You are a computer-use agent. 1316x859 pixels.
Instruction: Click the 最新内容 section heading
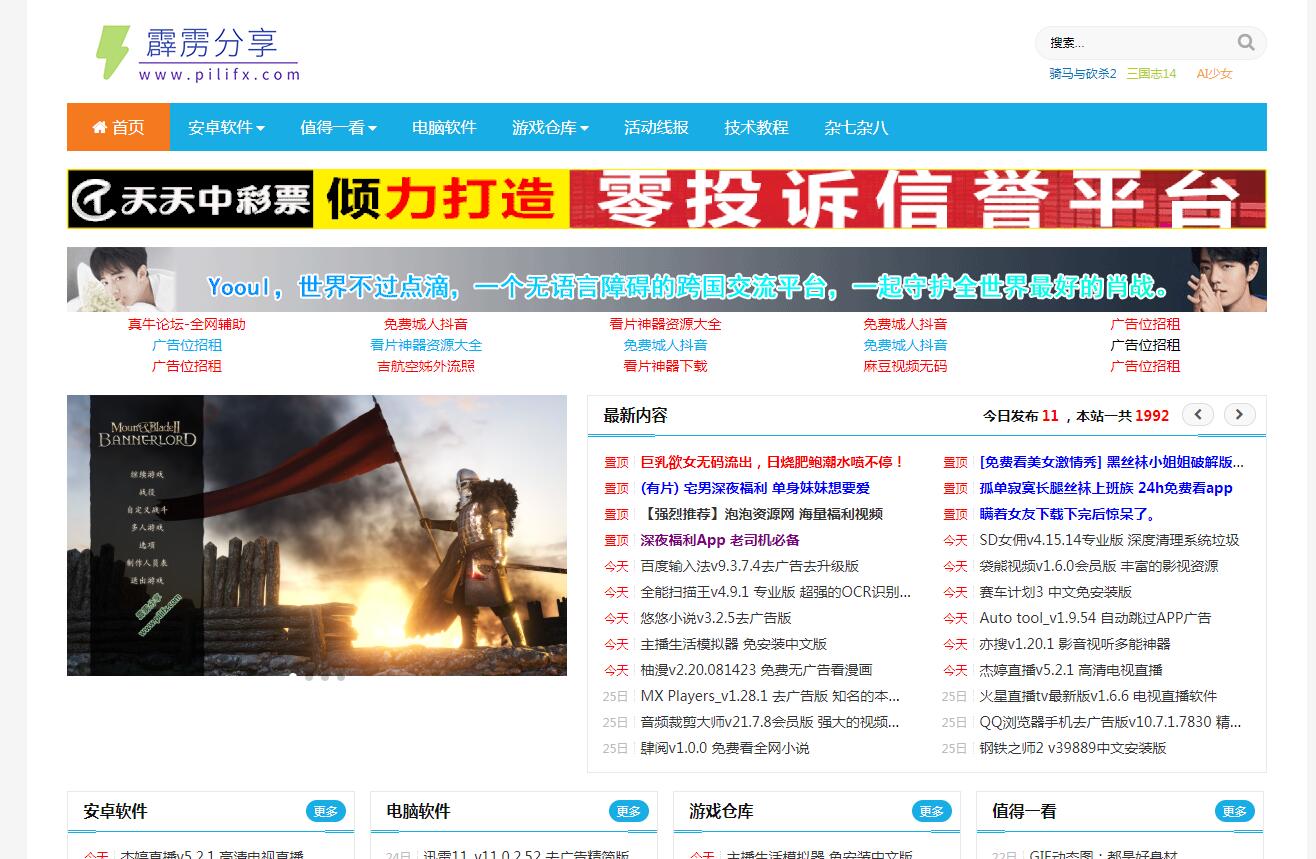635,415
